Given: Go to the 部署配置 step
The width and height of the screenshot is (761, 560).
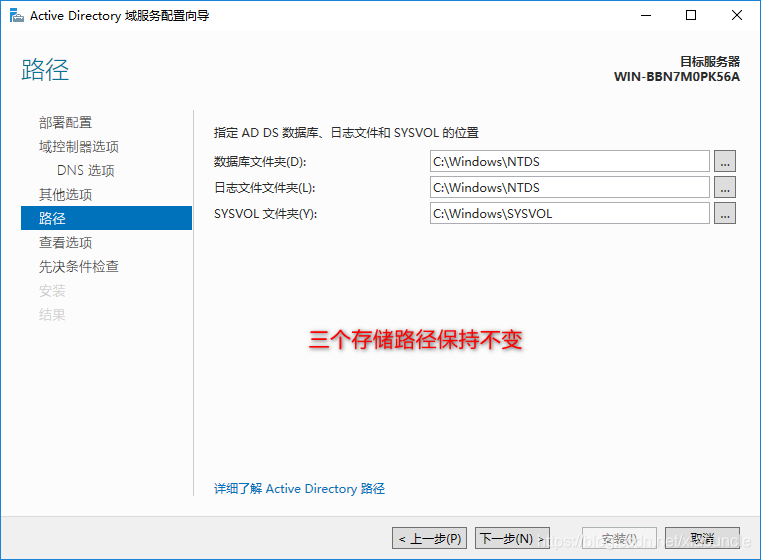Looking at the screenshot, I should click(66, 122).
